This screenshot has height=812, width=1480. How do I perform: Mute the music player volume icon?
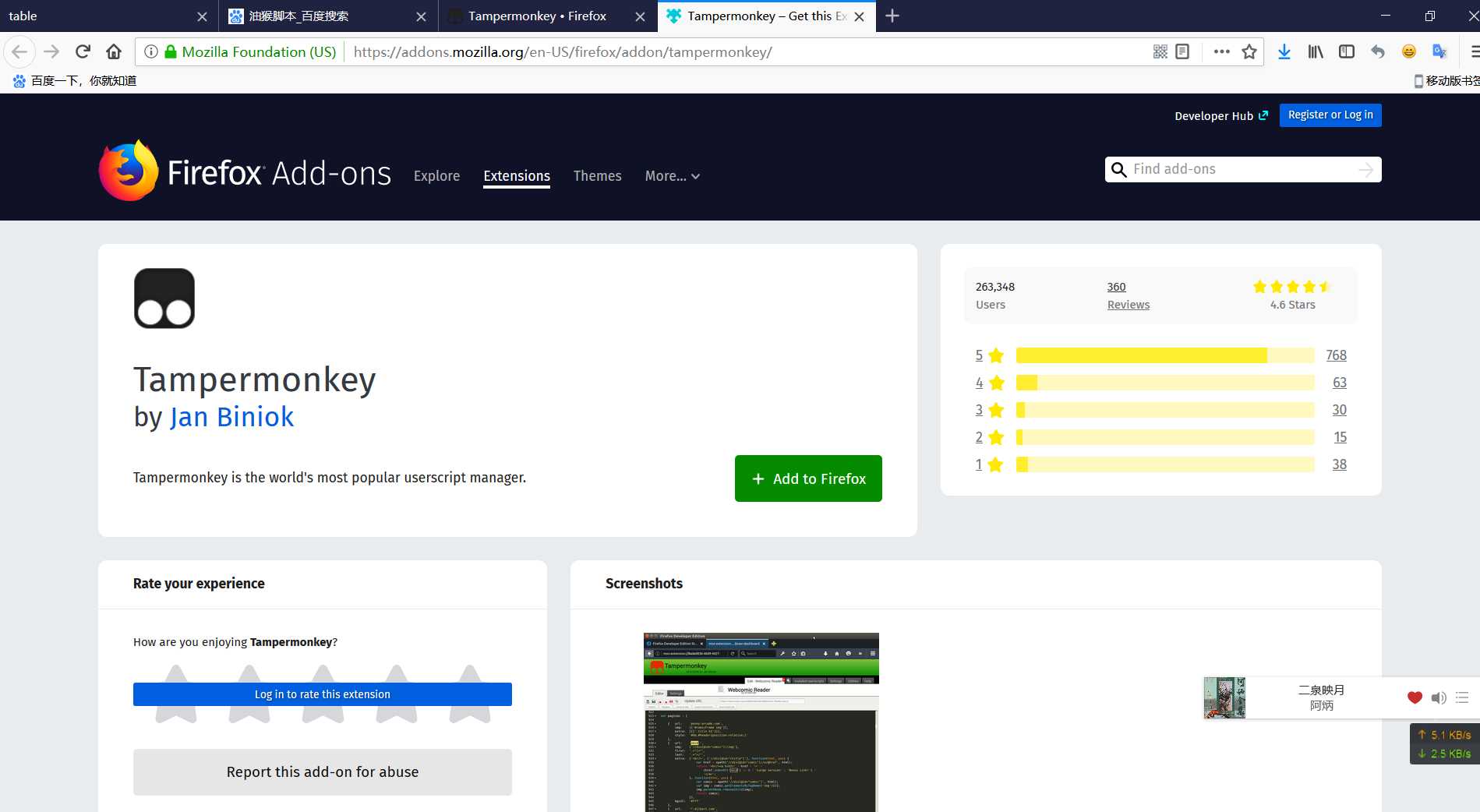[x=1439, y=697]
